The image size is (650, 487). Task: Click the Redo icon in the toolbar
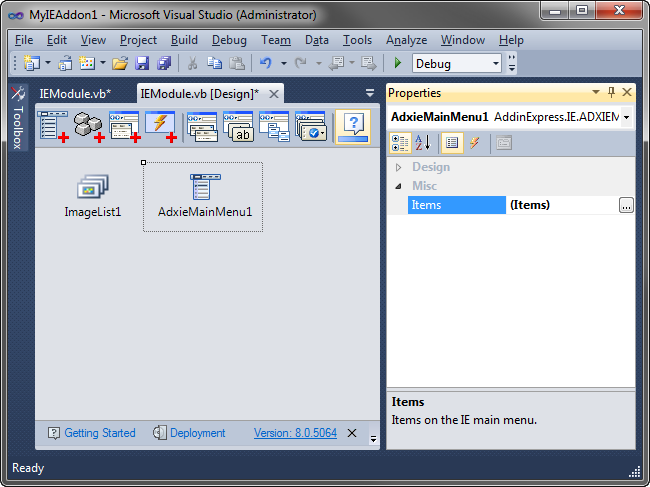click(301, 63)
